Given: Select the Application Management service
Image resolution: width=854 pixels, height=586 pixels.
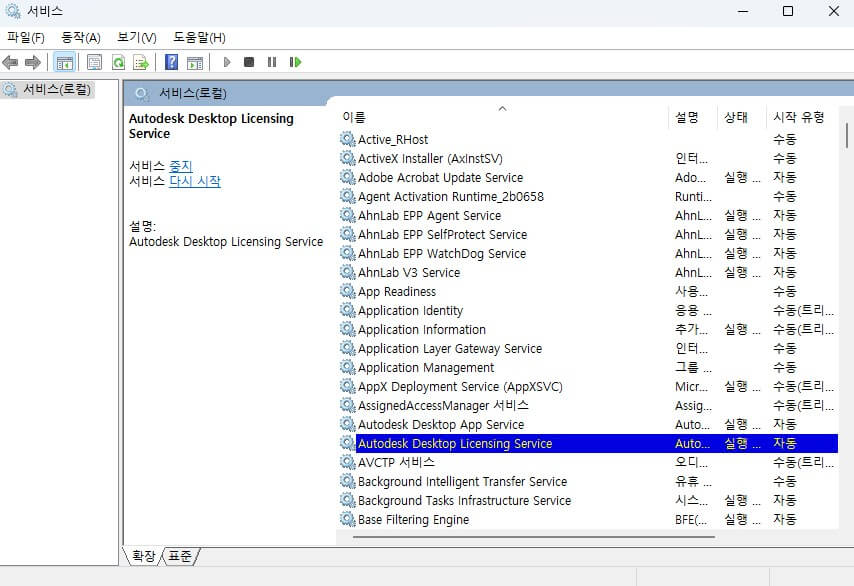Looking at the screenshot, I should pyautogui.click(x=588, y=368).
